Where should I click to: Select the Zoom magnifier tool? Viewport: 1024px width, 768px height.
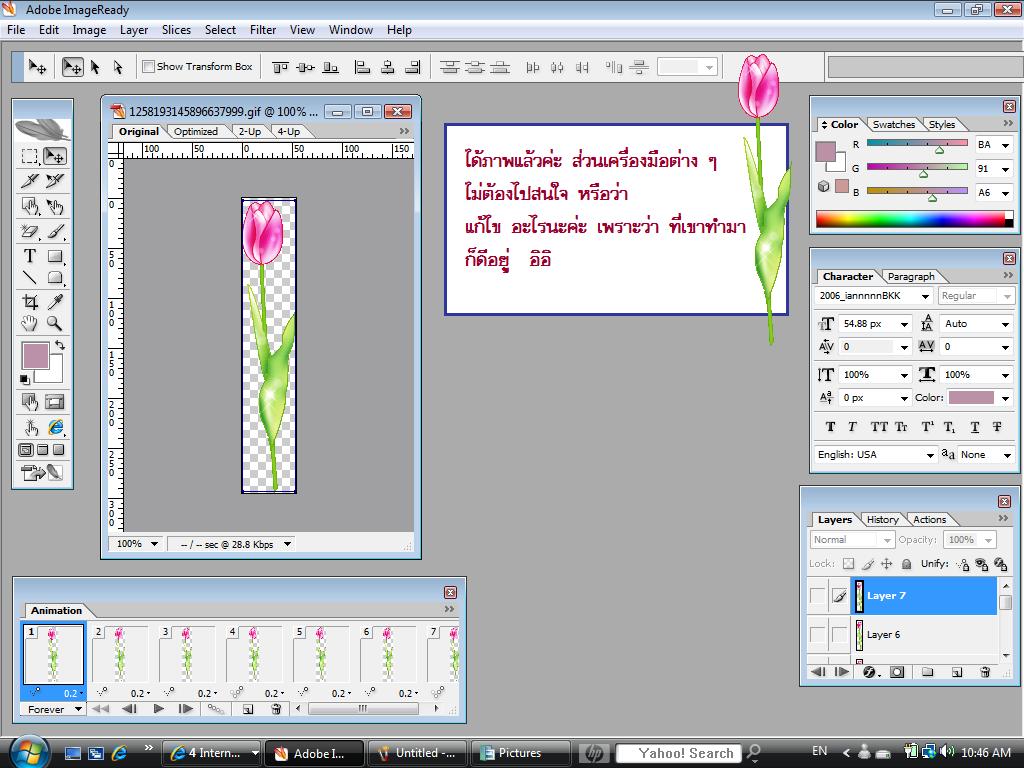[x=55, y=323]
